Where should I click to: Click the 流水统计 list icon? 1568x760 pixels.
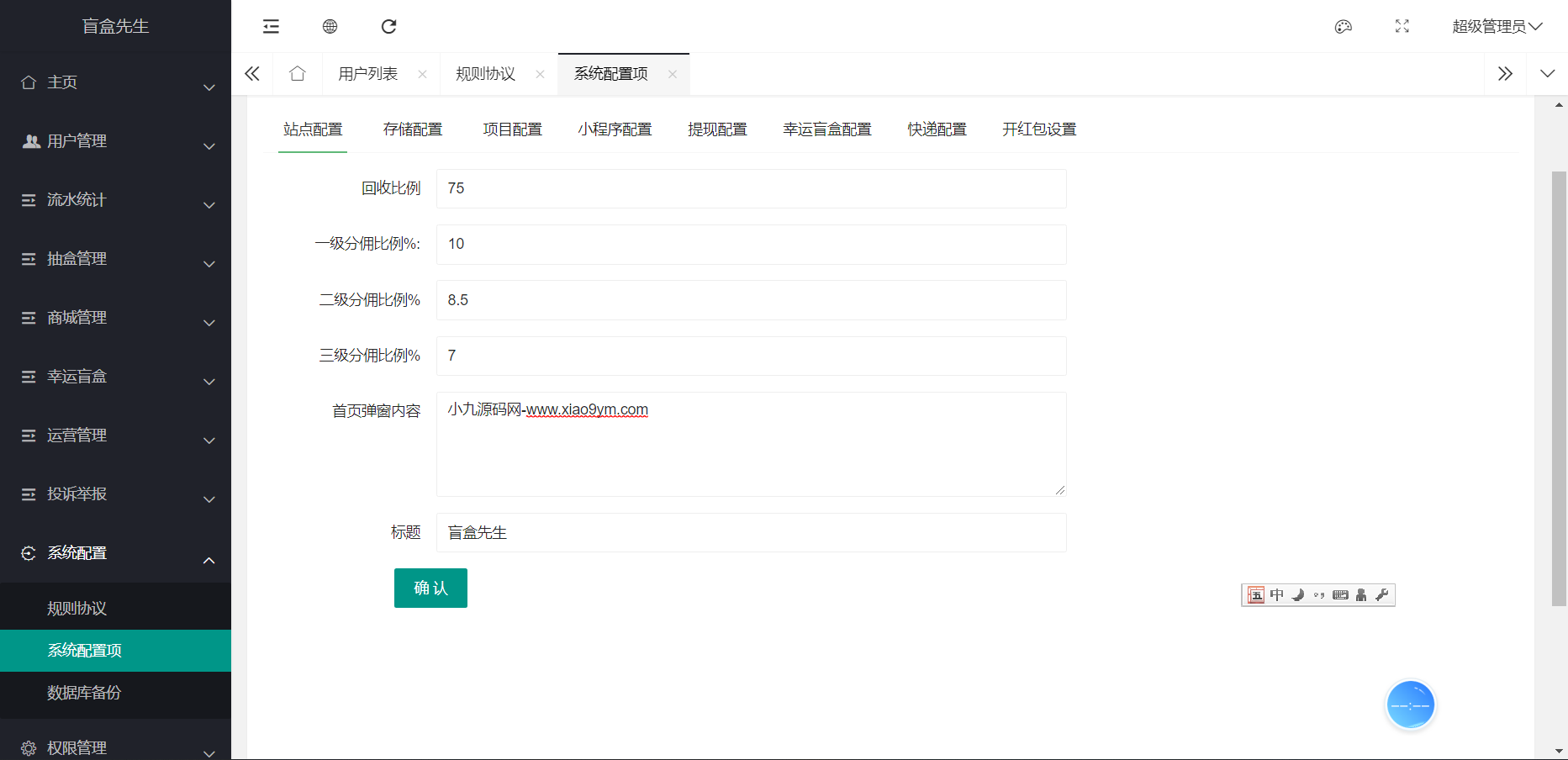[29, 200]
